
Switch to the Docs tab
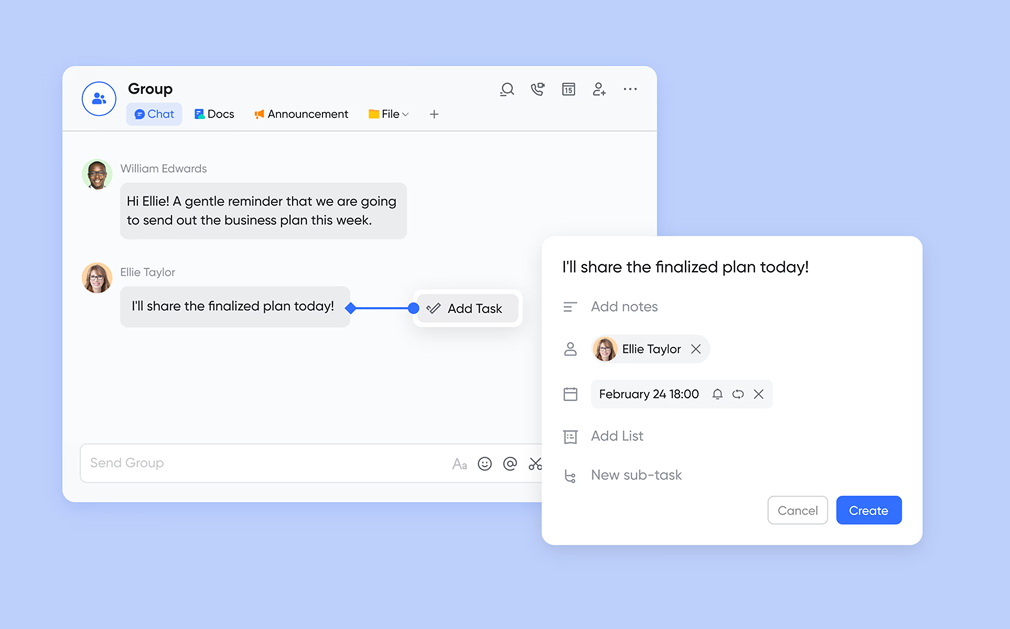(214, 114)
